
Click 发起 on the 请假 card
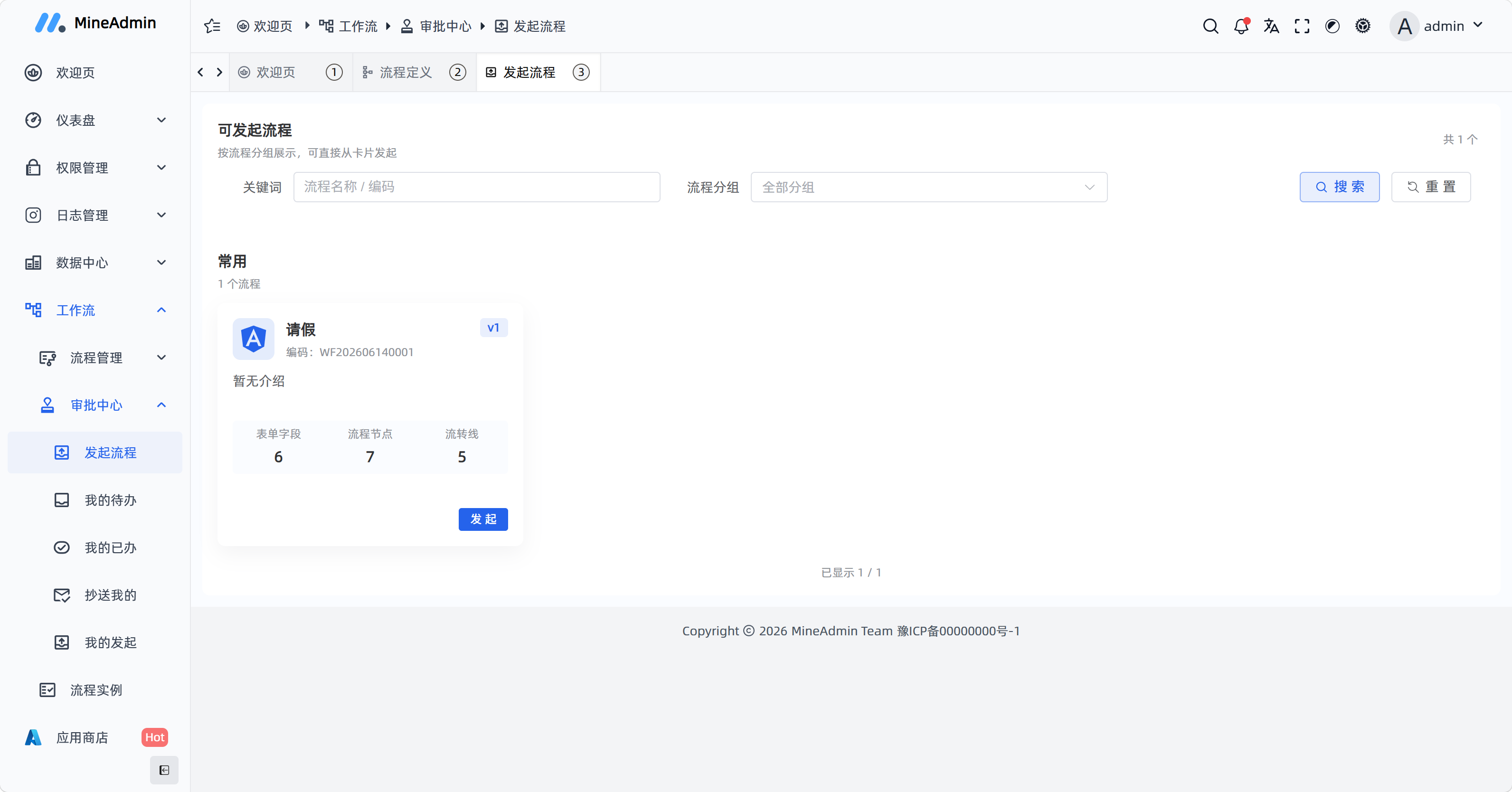click(483, 519)
